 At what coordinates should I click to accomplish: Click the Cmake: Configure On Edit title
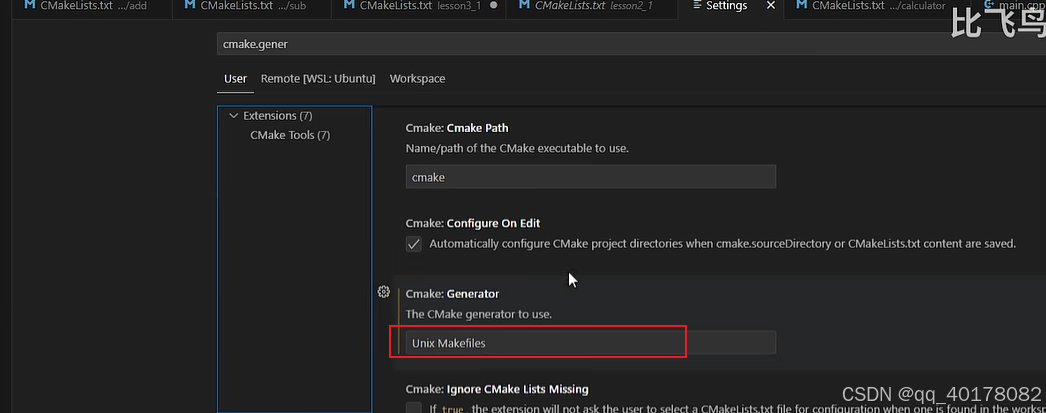click(x=472, y=223)
